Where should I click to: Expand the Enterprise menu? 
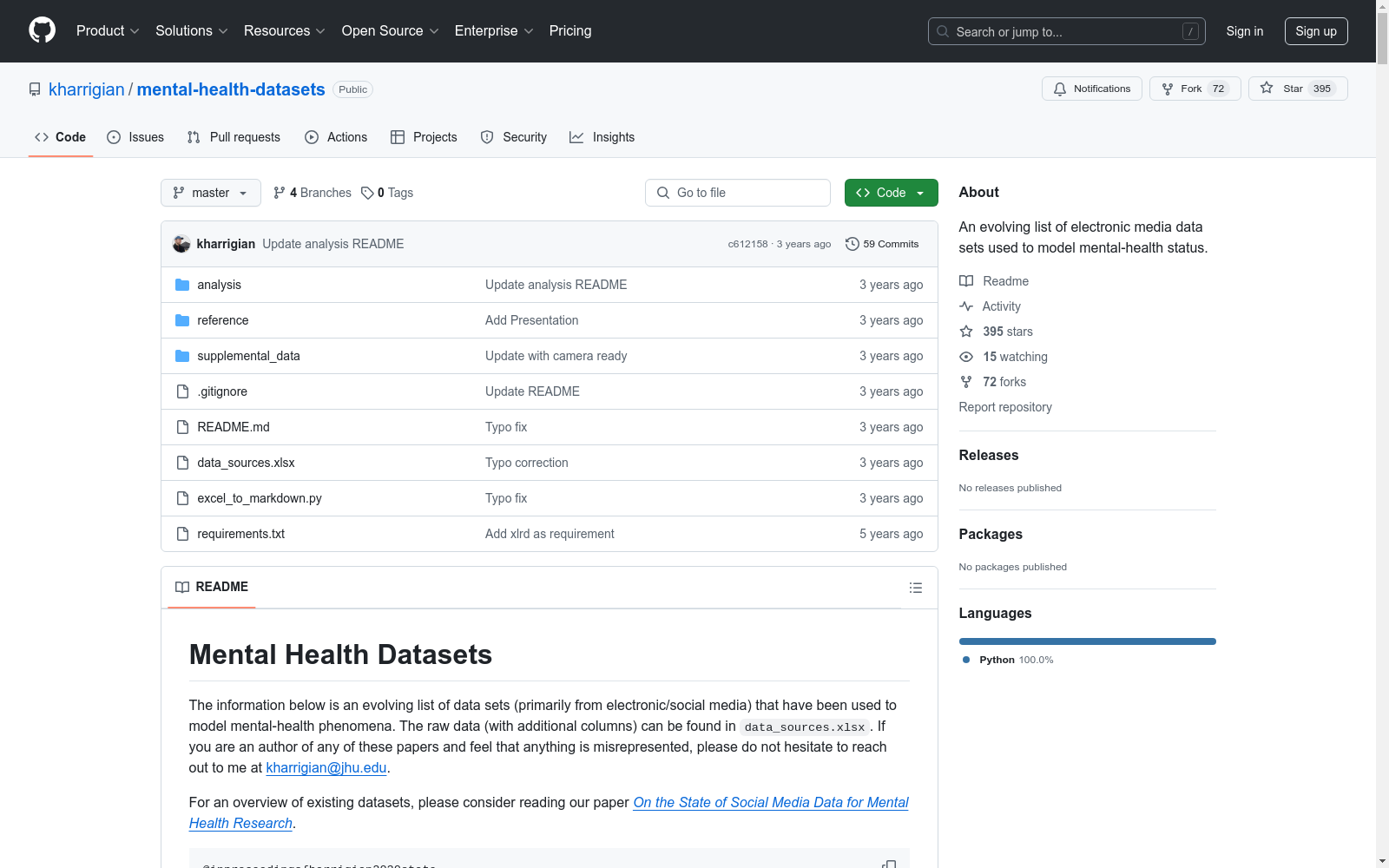coord(494,31)
